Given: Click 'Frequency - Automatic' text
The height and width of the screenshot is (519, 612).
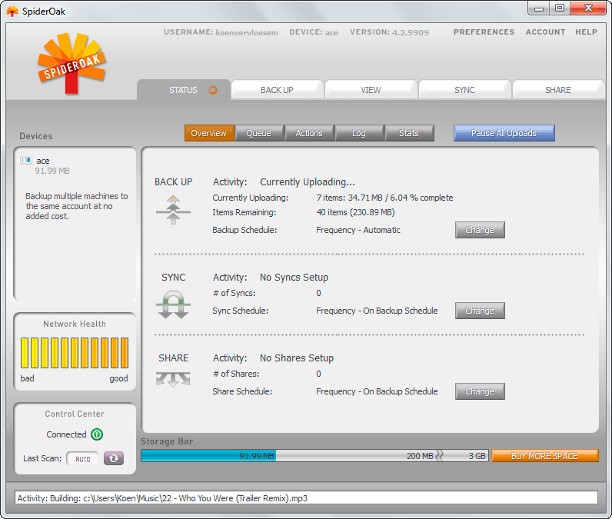Looking at the screenshot, I should 358,230.
